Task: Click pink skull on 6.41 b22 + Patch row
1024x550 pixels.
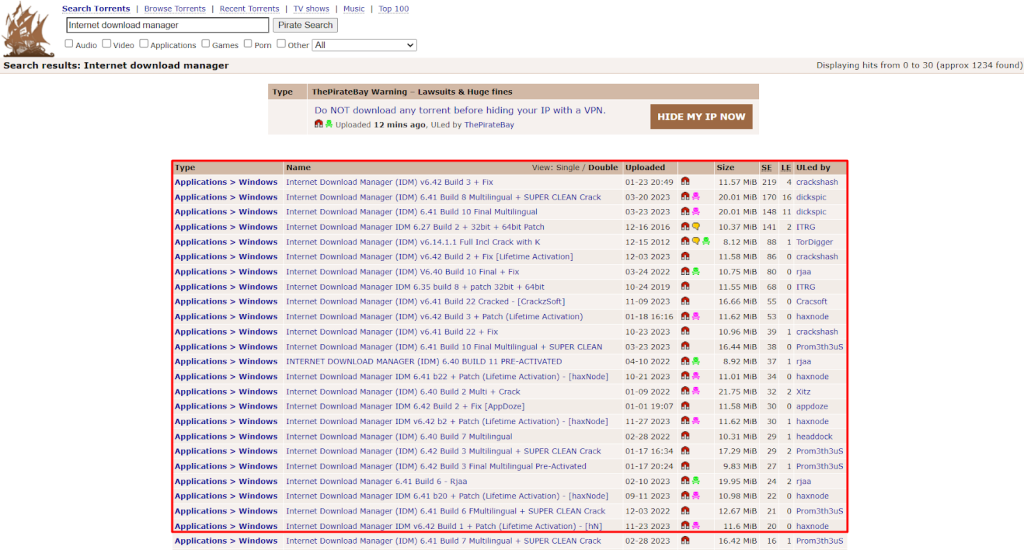Action: coord(696,376)
